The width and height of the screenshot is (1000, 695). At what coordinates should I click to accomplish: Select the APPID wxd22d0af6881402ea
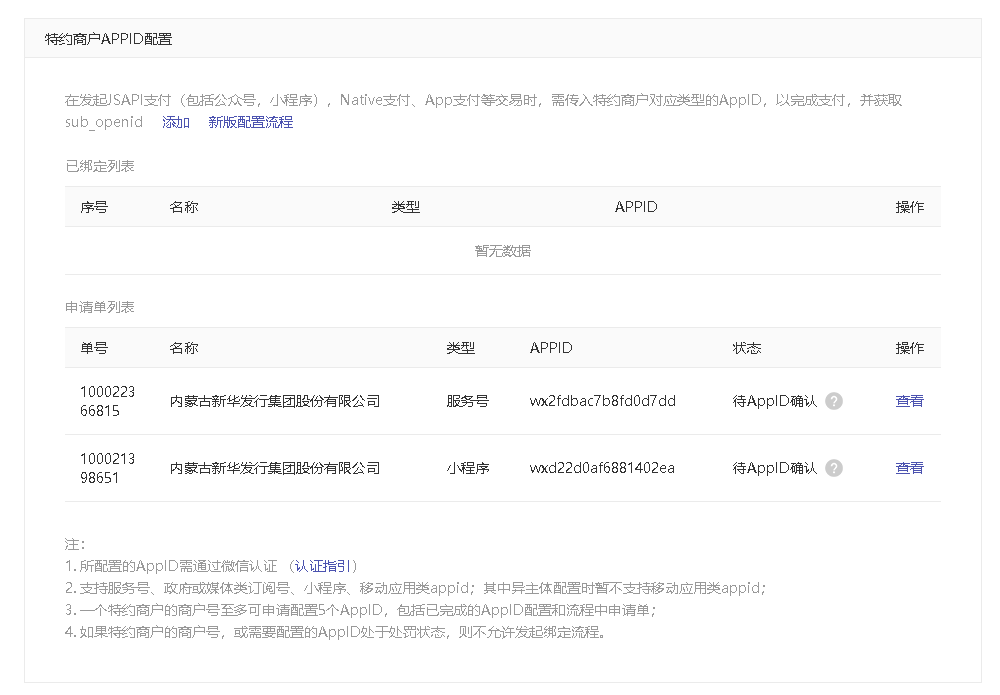tap(602, 468)
